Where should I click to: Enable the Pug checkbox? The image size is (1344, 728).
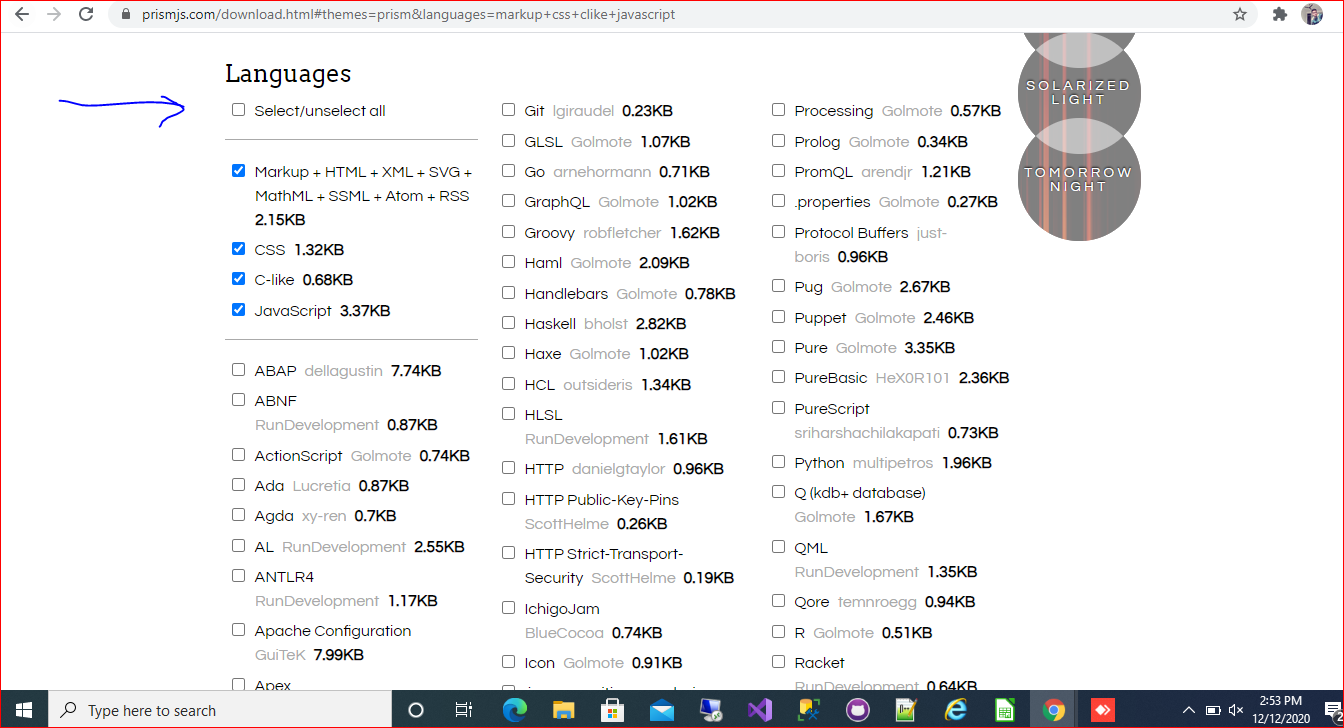pyautogui.click(x=778, y=286)
